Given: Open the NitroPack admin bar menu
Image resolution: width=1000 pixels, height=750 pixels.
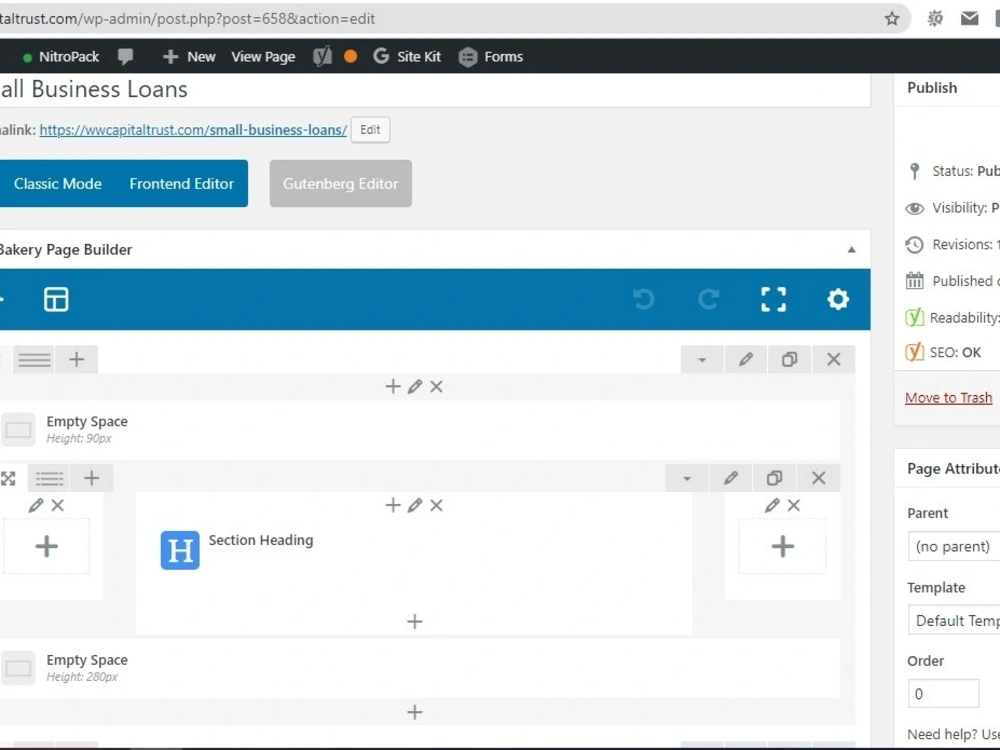Looking at the screenshot, I should pyautogui.click(x=61, y=57).
